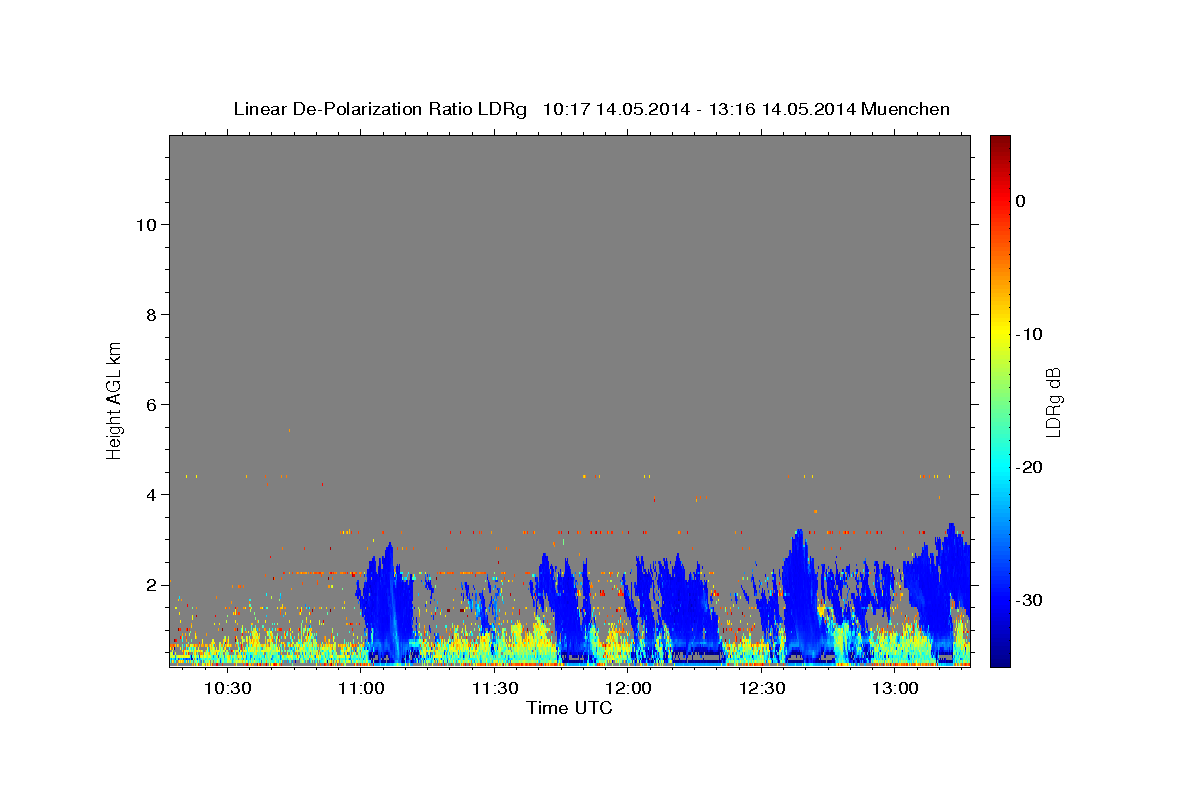Click the height tick label '4'
The height and width of the screenshot is (800, 1200).
click(x=151, y=495)
